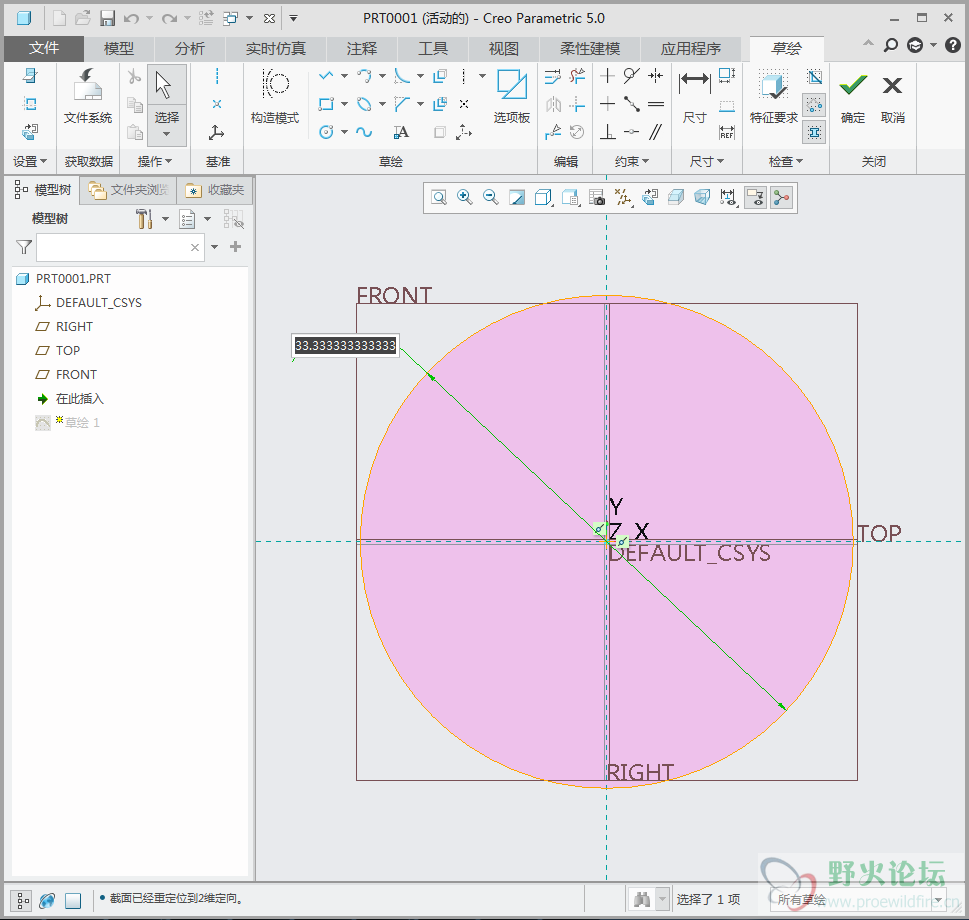
Task: Click the Modify dimensions tool
Action: pos(552,77)
